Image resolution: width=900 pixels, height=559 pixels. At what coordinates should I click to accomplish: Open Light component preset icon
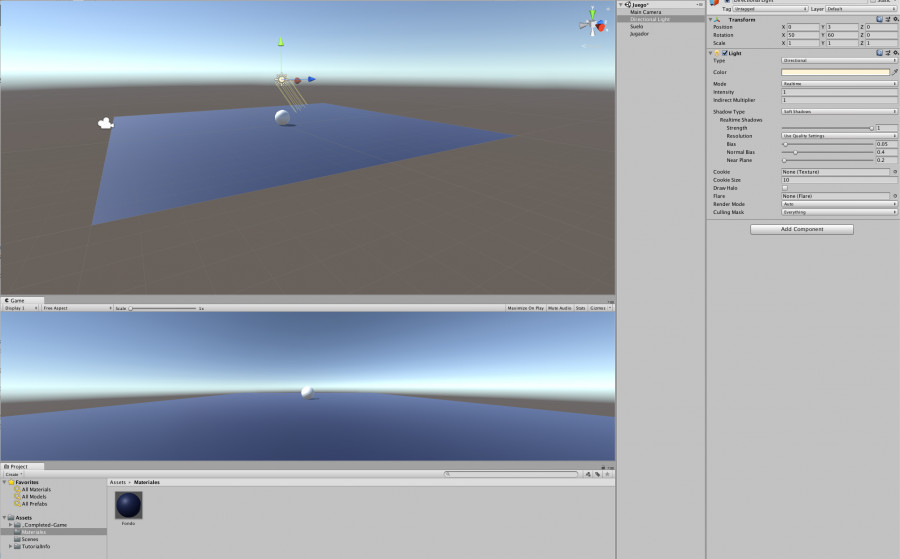pos(887,53)
